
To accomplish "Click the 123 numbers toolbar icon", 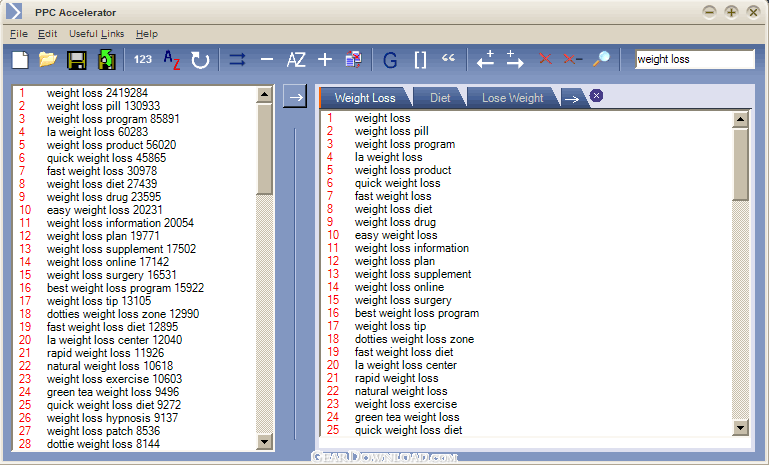I will (x=143, y=60).
